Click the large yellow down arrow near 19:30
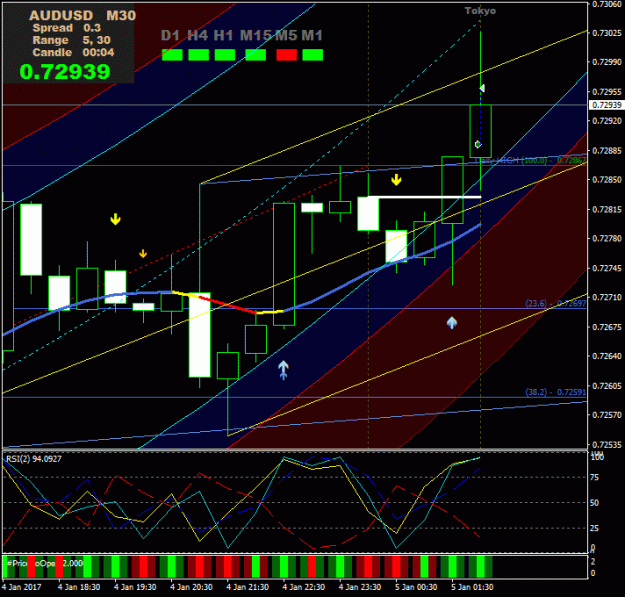The height and width of the screenshot is (597, 625). pyautogui.click(x=115, y=219)
